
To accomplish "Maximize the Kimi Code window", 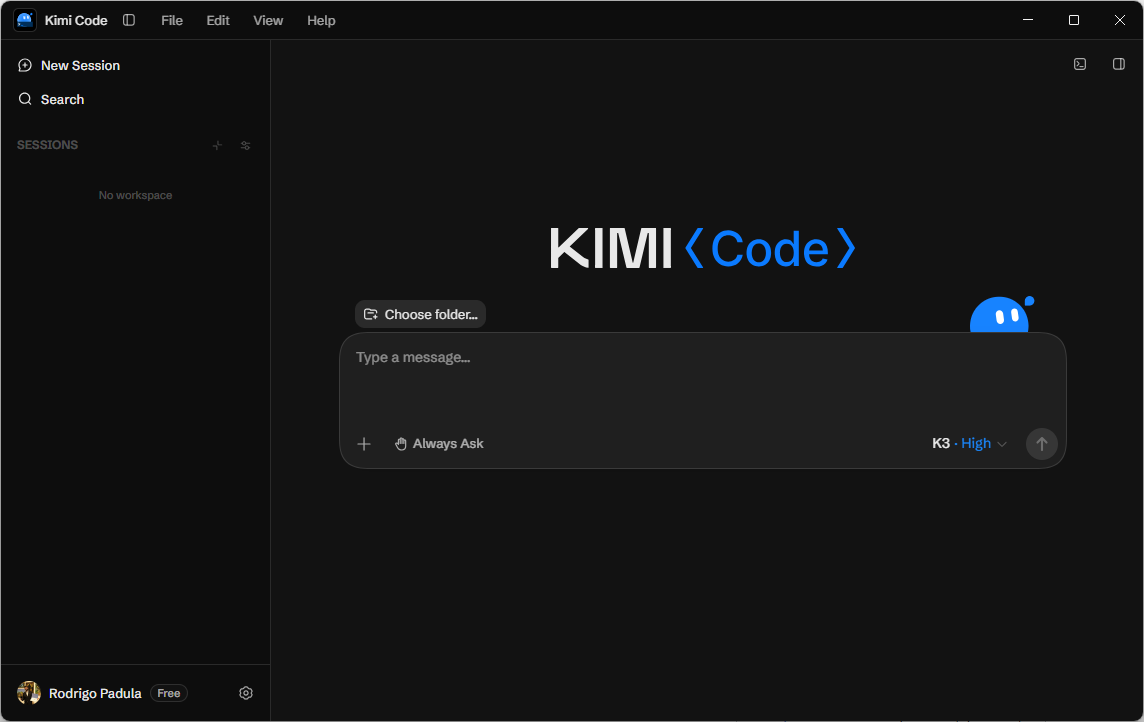I will point(1073,20).
